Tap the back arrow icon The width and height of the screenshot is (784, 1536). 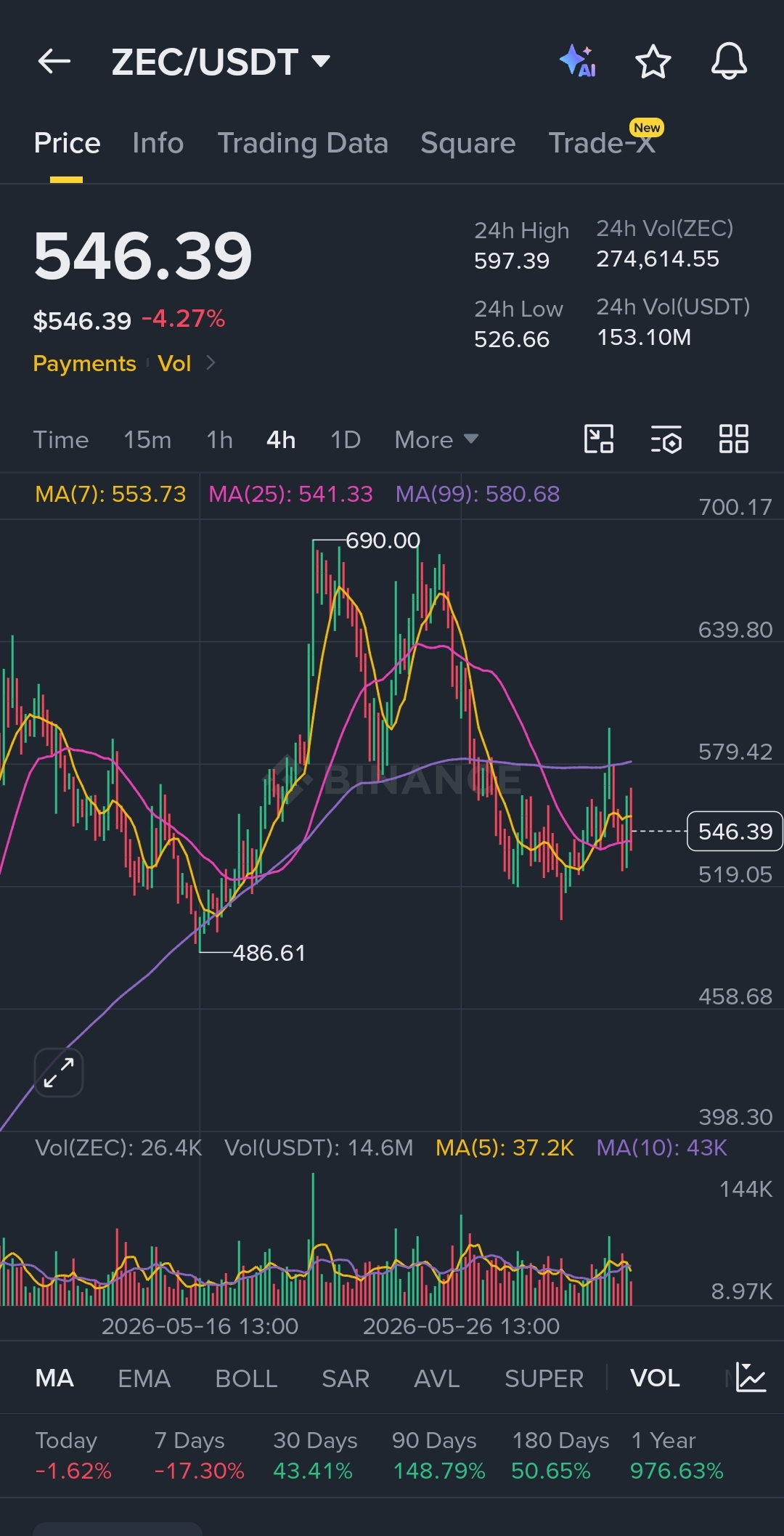(54, 62)
